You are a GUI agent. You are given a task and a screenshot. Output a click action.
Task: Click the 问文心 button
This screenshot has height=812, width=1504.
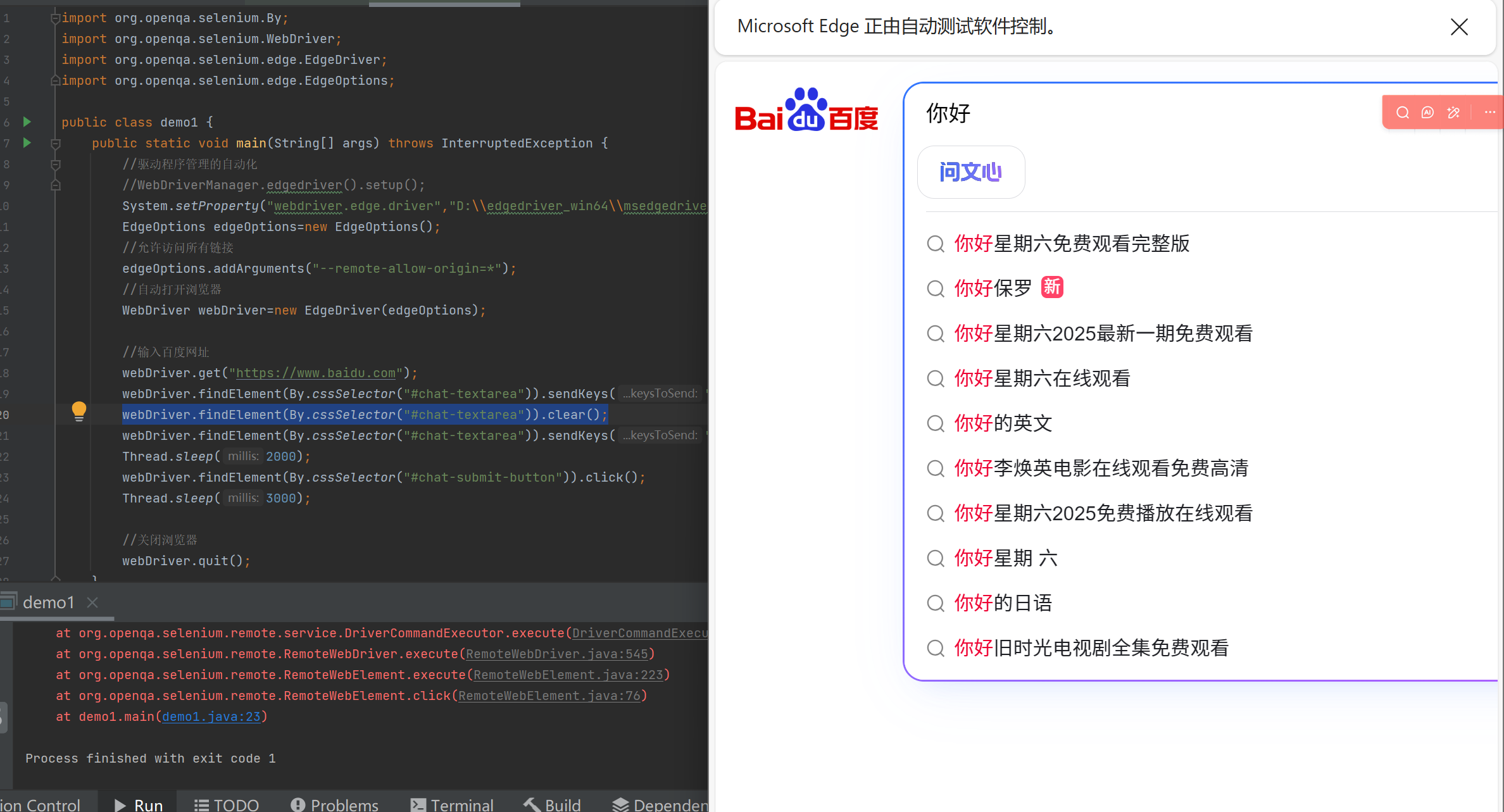[x=970, y=172]
